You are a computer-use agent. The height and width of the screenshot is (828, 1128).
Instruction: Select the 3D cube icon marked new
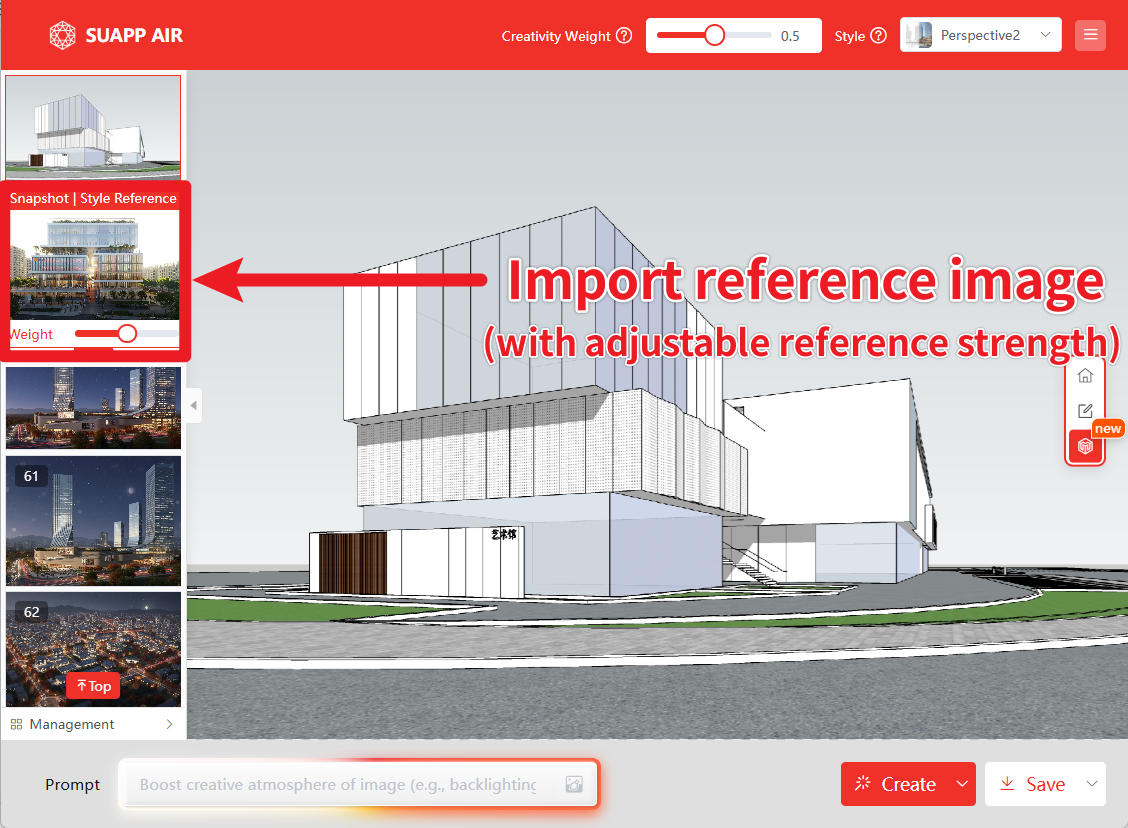pyautogui.click(x=1085, y=446)
